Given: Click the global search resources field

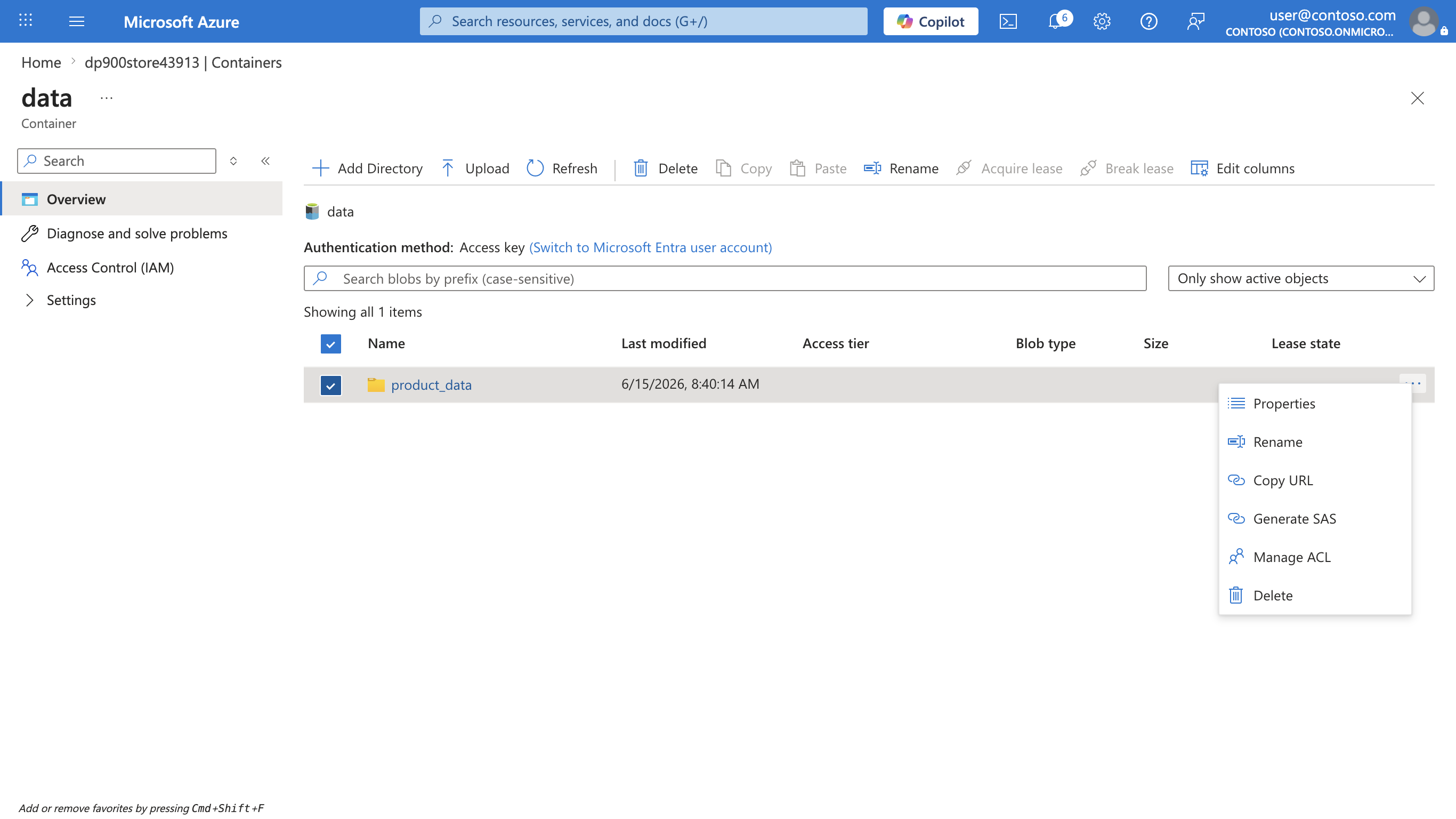Looking at the screenshot, I should click(643, 21).
